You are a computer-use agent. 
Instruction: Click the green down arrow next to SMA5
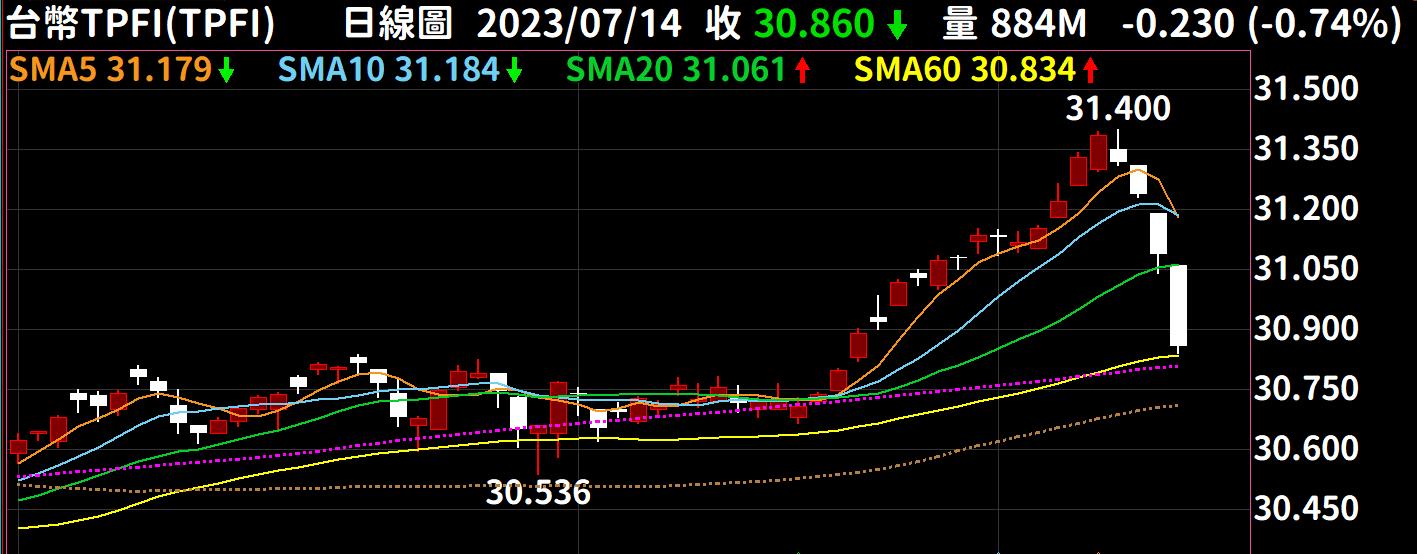(x=226, y=71)
